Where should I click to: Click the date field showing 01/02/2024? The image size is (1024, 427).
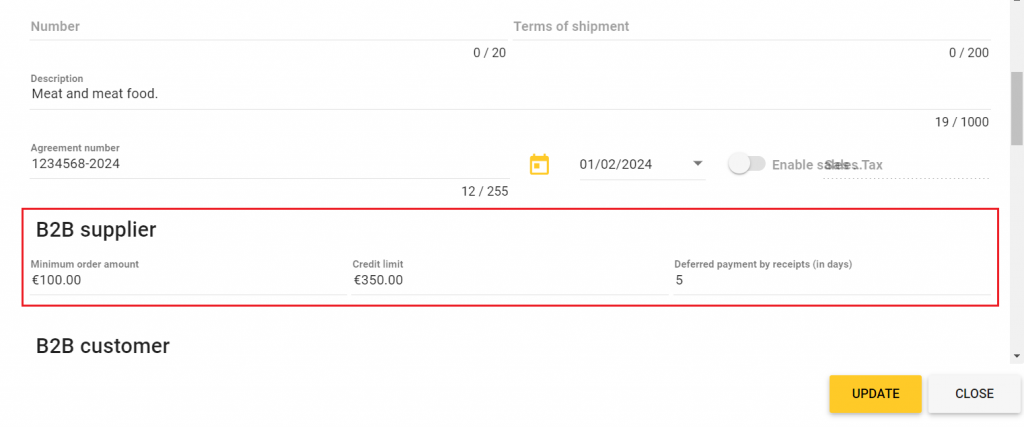628,164
